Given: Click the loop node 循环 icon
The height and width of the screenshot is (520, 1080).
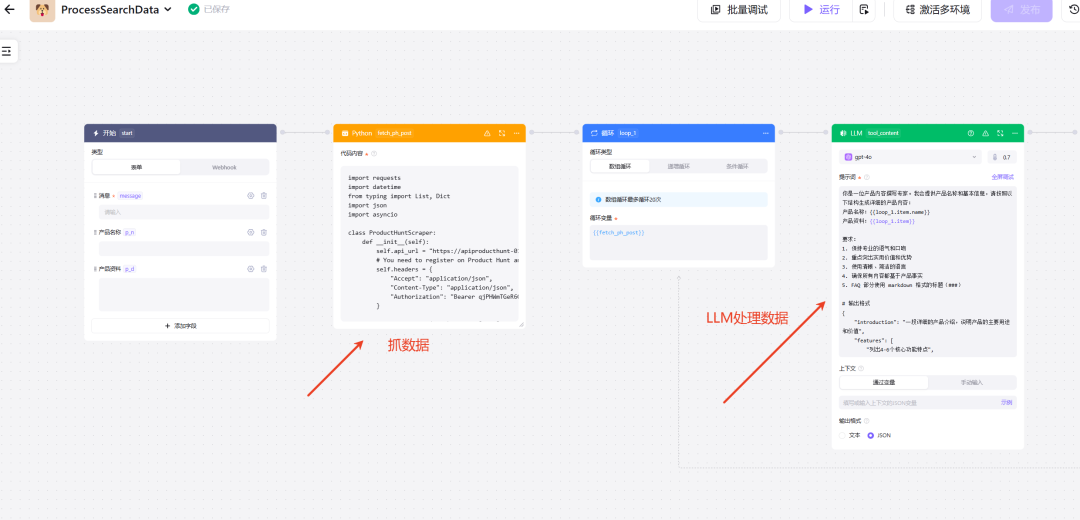Looking at the screenshot, I should [594, 133].
